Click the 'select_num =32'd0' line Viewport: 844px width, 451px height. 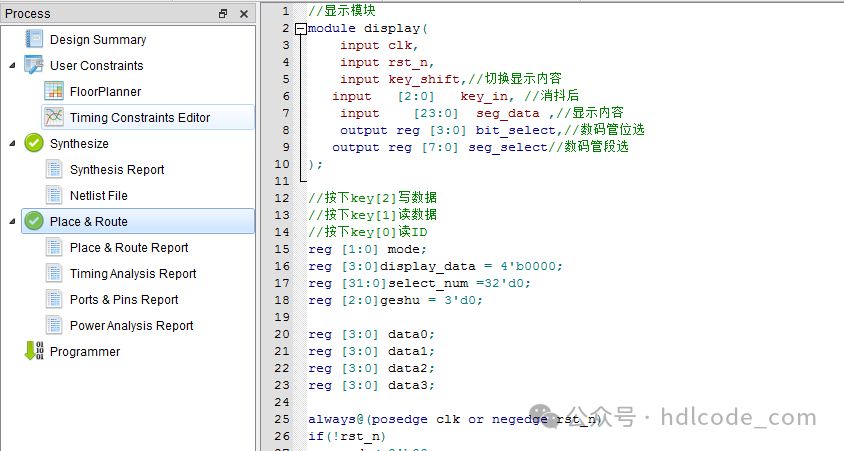point(419,283)
